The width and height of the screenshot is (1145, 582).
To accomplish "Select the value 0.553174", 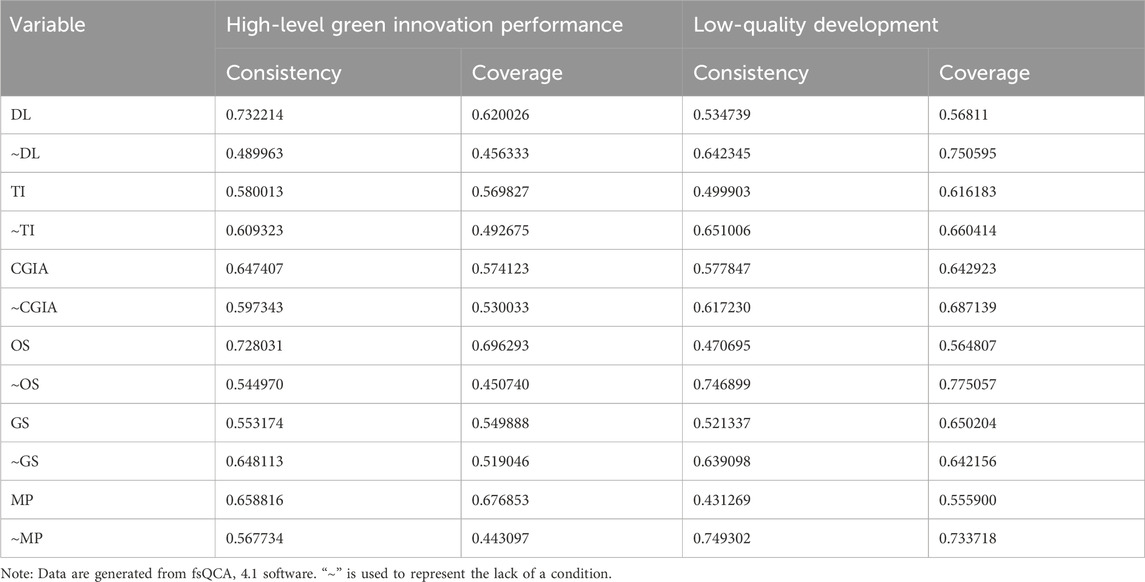I will (x=255, y=423).
